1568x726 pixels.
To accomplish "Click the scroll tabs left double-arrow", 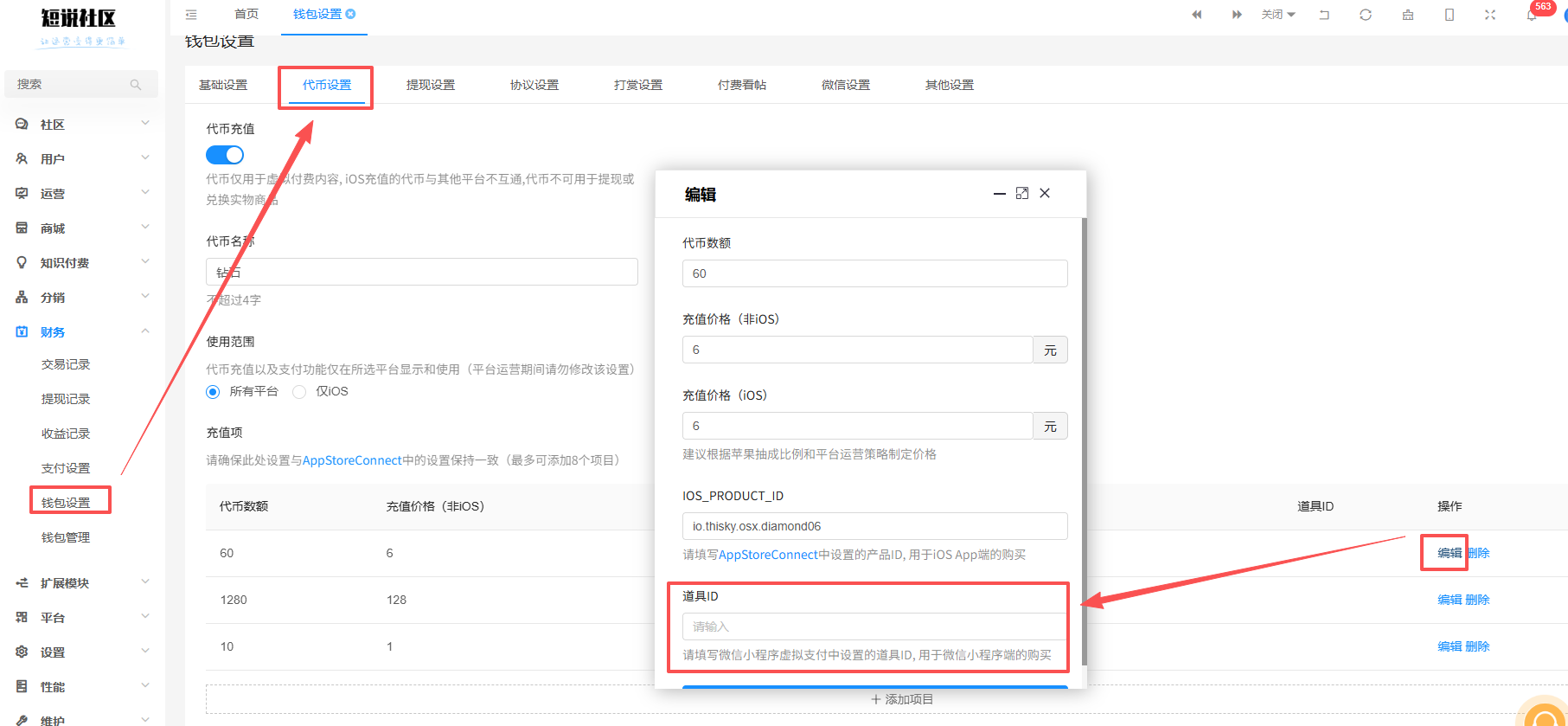I will coord(1197,15).
